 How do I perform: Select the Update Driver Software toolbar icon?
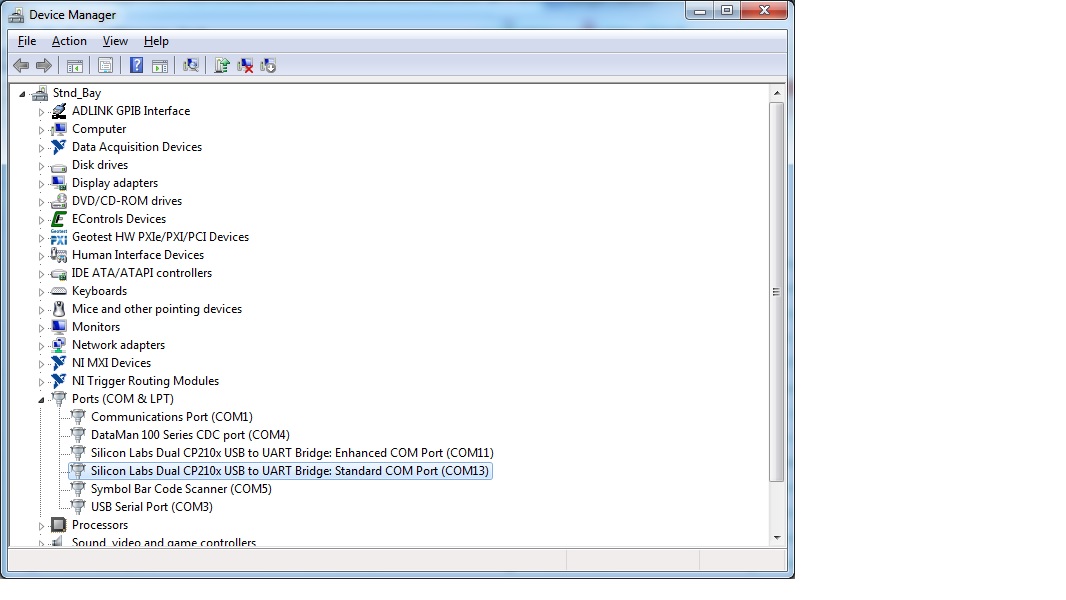coord(222,65)
